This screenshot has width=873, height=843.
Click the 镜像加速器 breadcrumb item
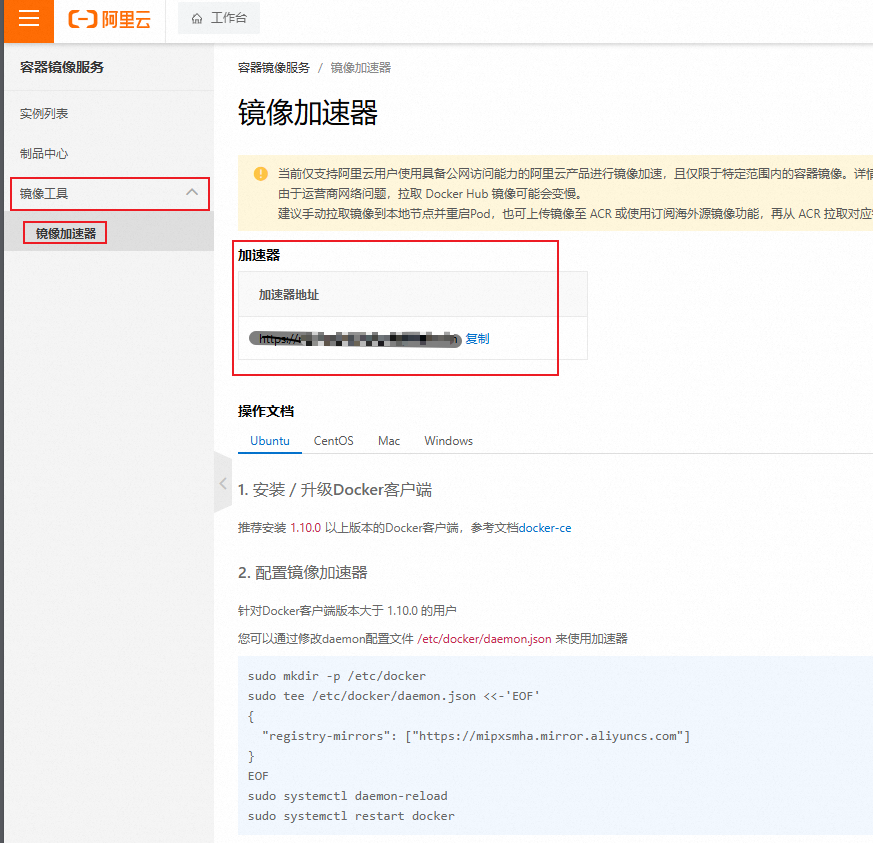[361, 68]
